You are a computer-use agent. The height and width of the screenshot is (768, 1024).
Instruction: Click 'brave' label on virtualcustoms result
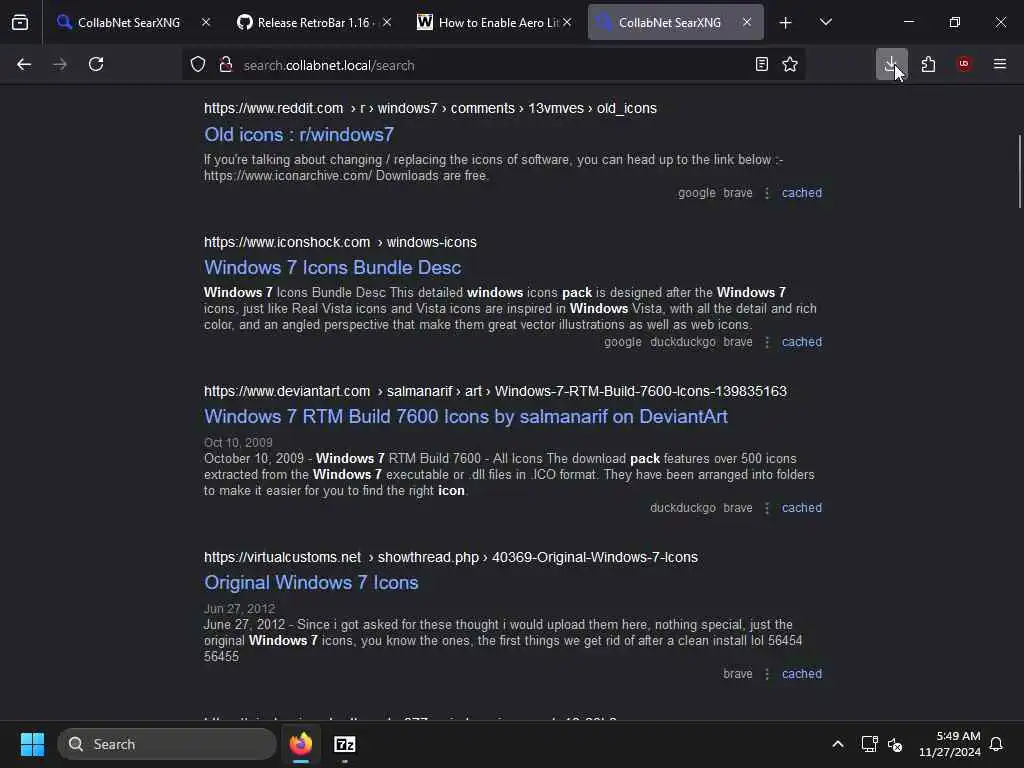click(738, 674)
